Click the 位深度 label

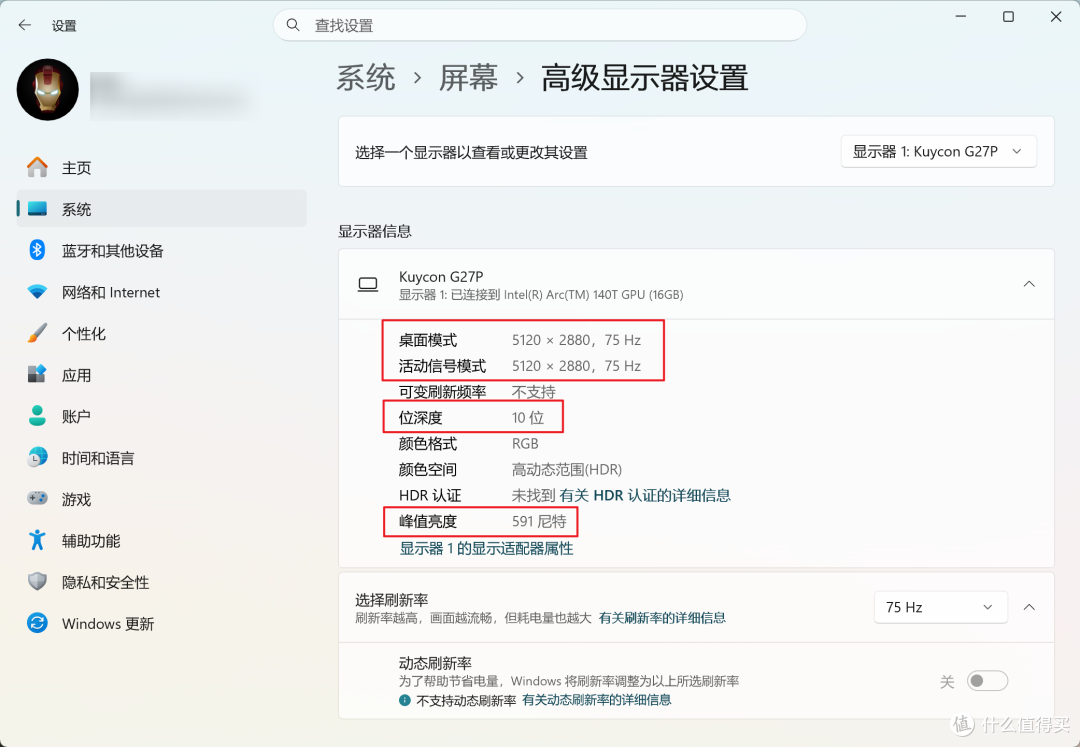(420, 417)
